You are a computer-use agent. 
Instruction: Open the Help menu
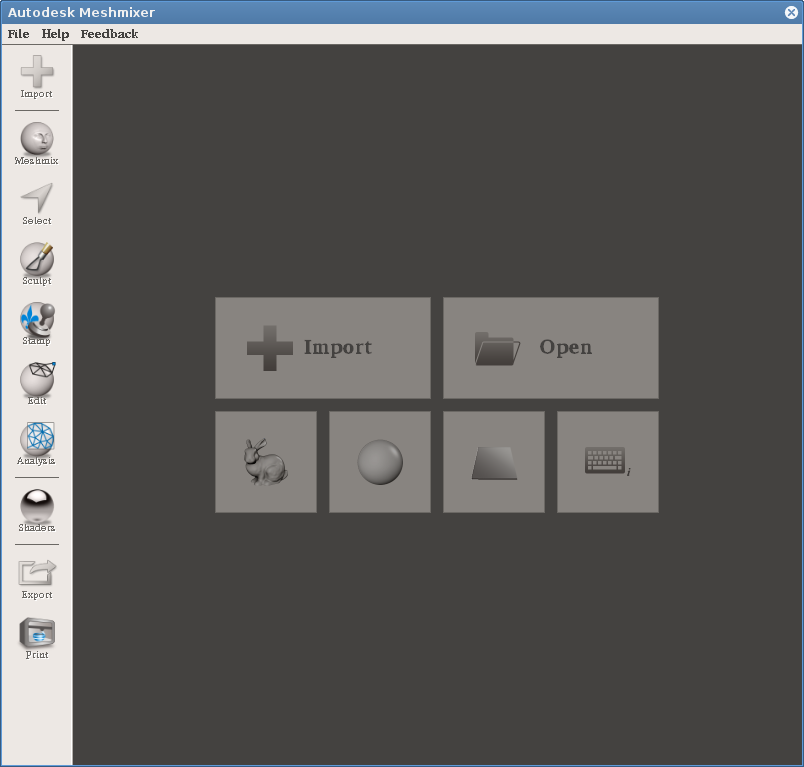[55, 34]
